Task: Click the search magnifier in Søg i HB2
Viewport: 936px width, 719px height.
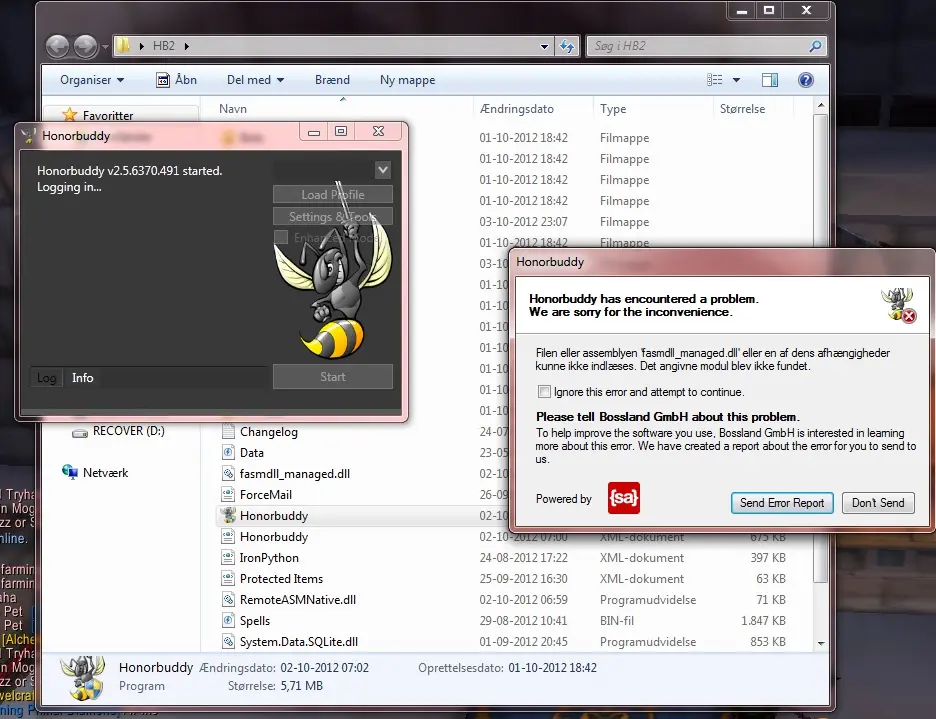Action: point(815,46)
